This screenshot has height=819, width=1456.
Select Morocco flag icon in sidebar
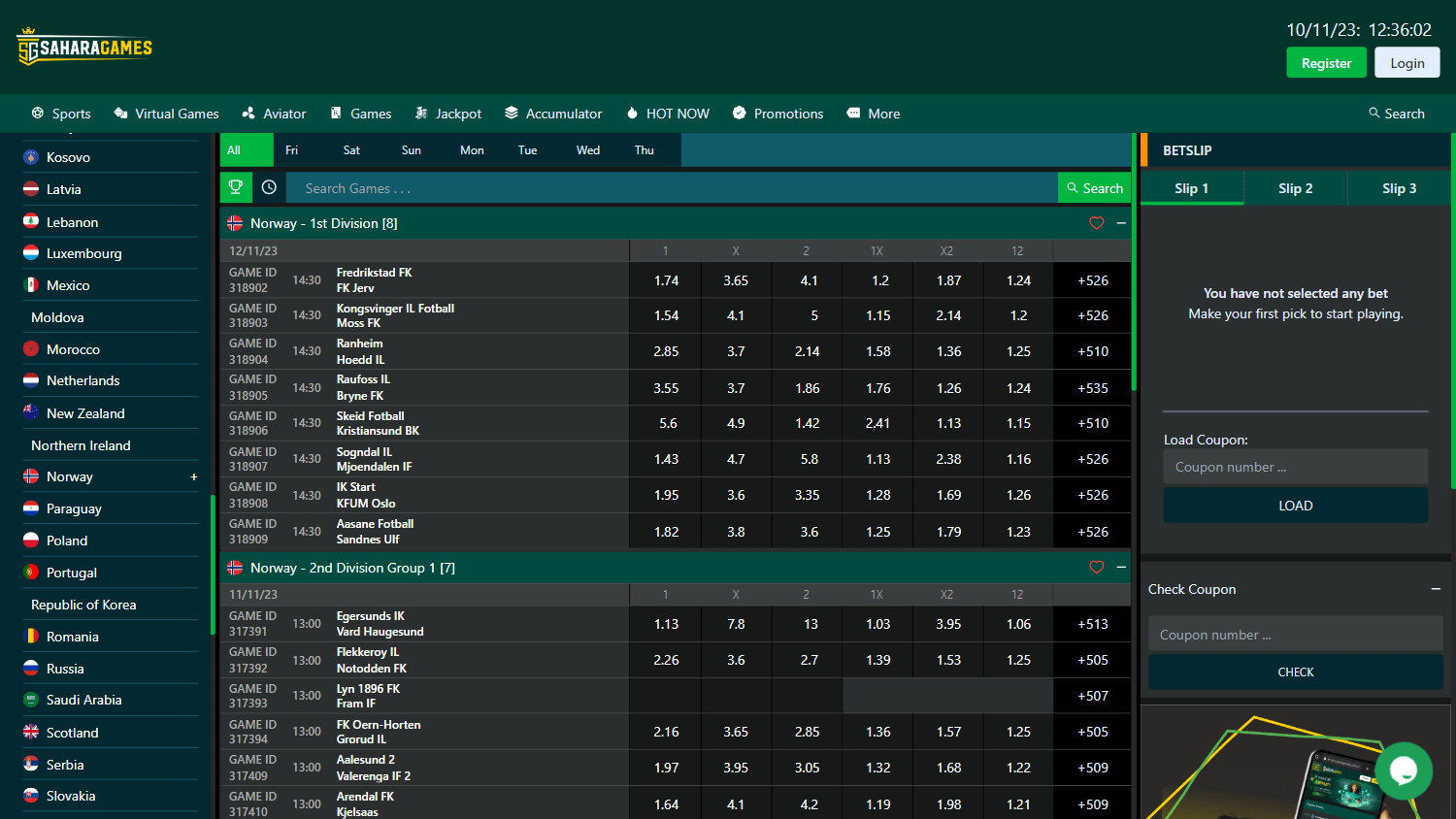click(31, 349)
